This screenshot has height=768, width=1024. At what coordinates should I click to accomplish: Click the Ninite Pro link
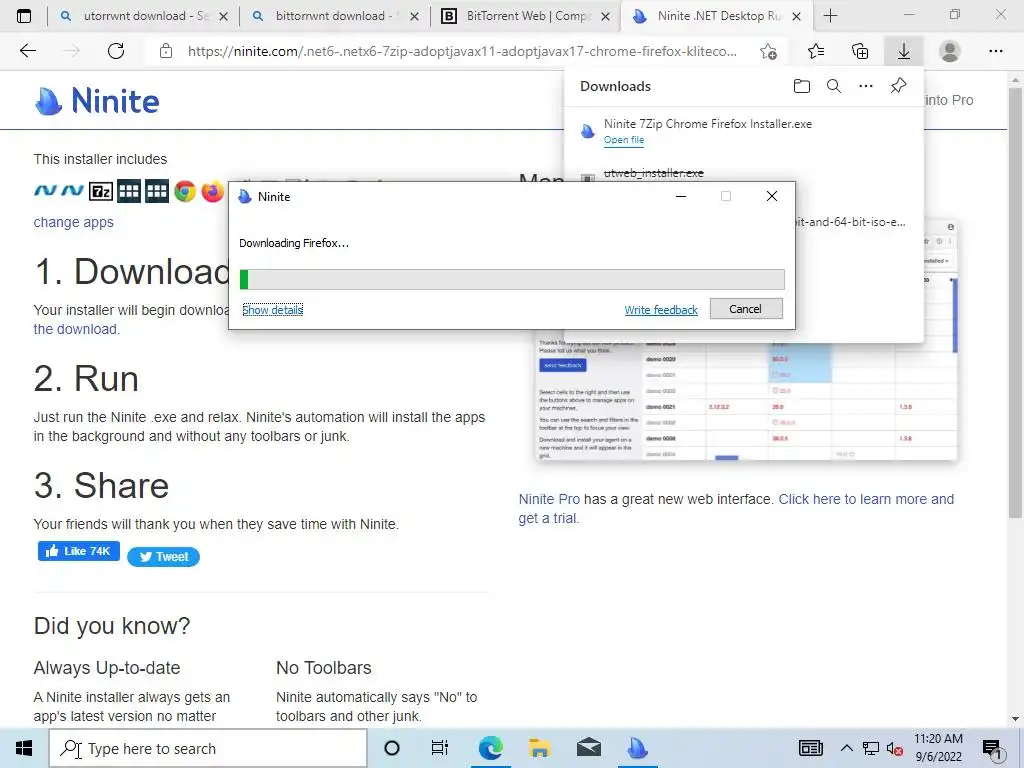(x=549, y=499)
